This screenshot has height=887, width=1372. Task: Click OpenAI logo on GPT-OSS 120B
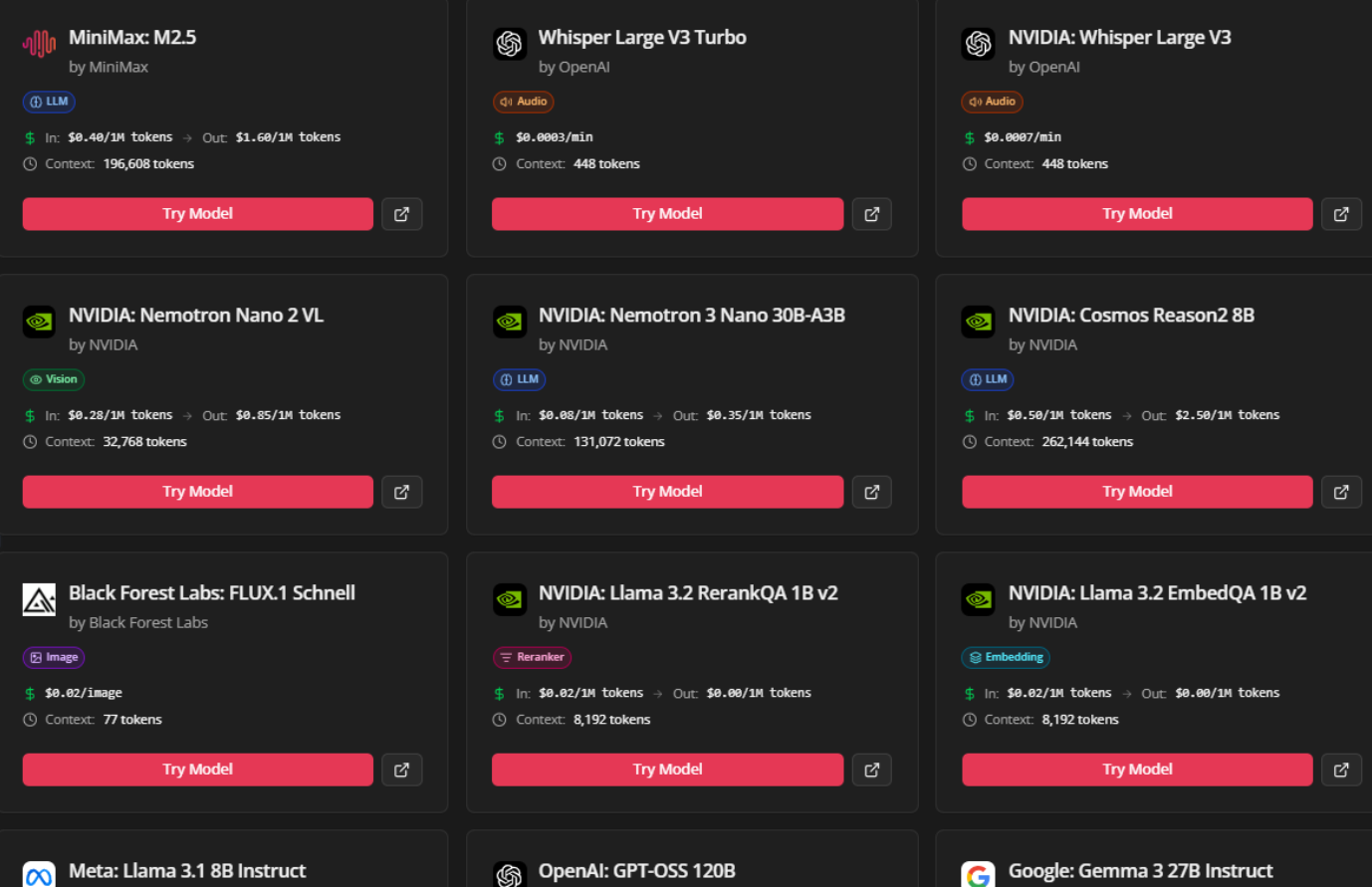coord(509,875)
